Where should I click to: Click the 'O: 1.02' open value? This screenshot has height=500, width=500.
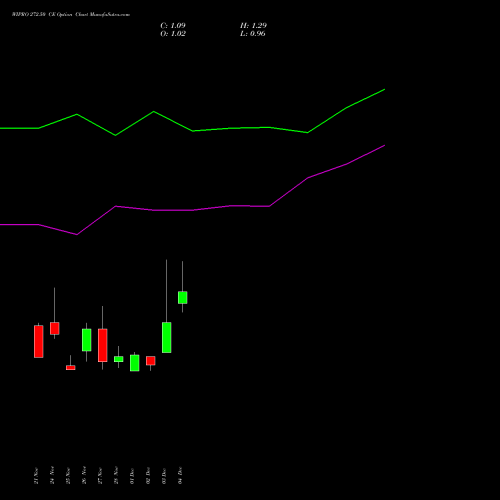click(x=173, y=34)
